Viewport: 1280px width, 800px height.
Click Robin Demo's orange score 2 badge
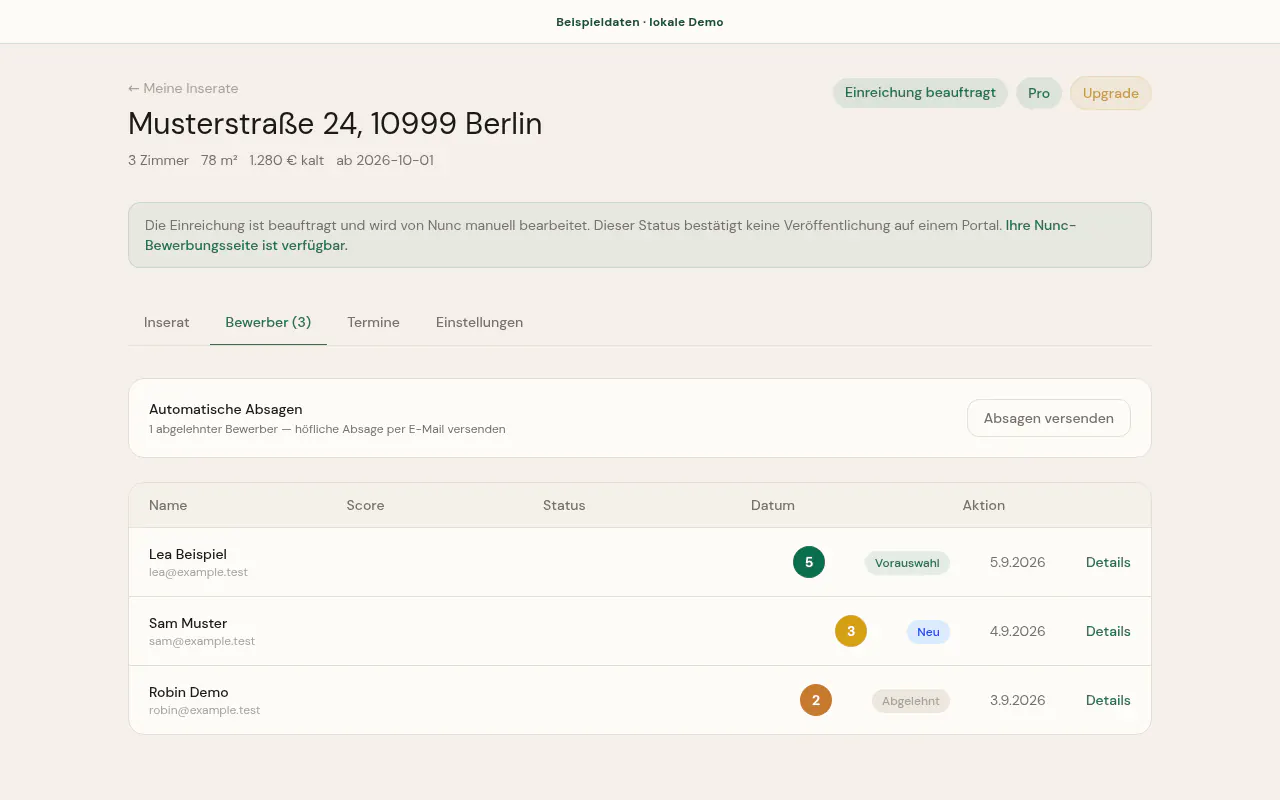[816, 700]
